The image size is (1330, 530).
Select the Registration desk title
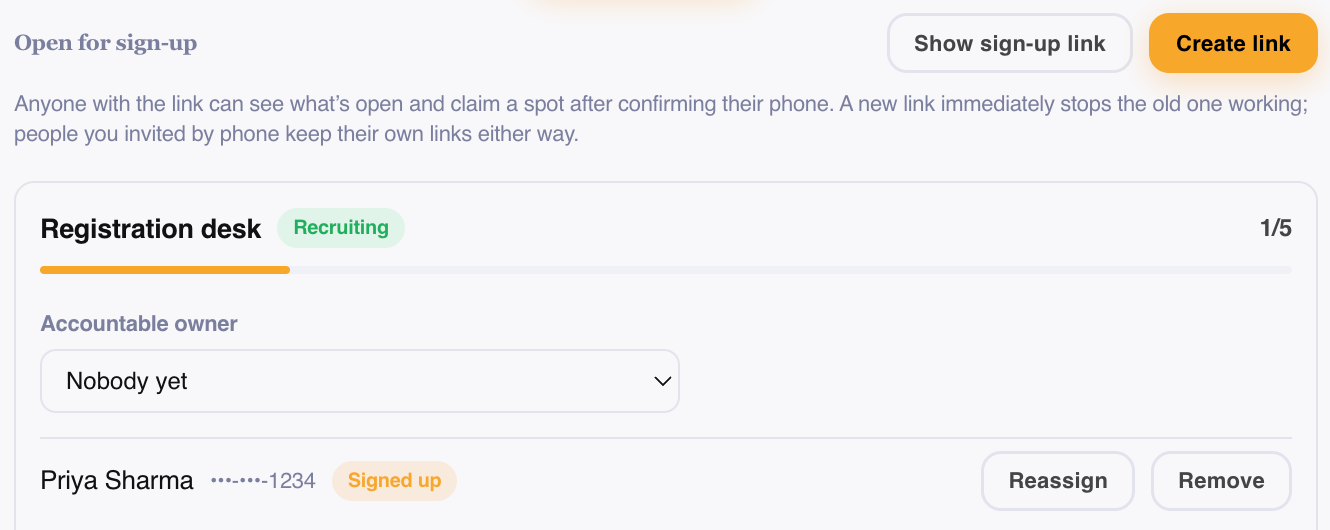151,229
